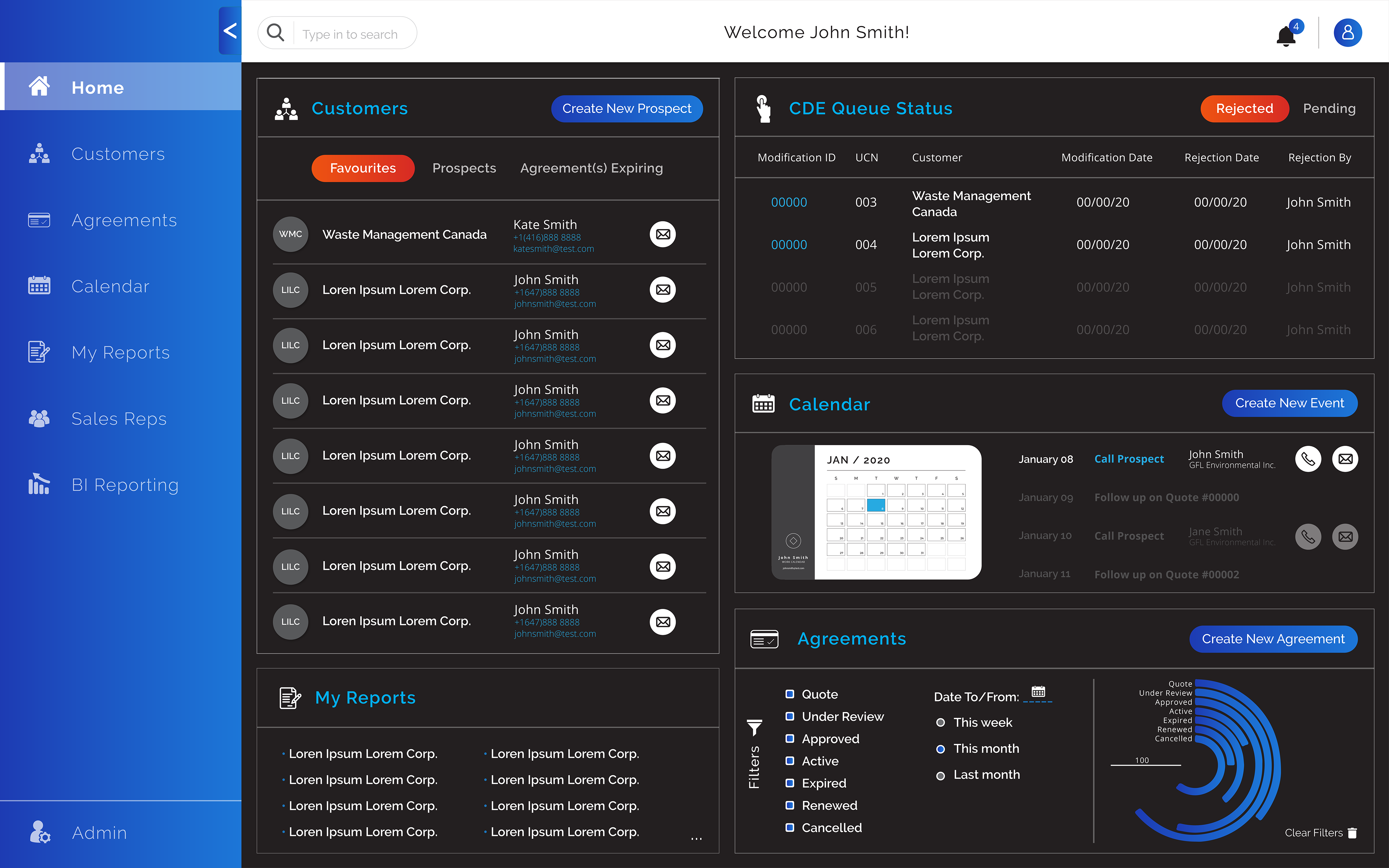
Task: Click the CDE Queue Status hand icon
Action: coord(763,109)
